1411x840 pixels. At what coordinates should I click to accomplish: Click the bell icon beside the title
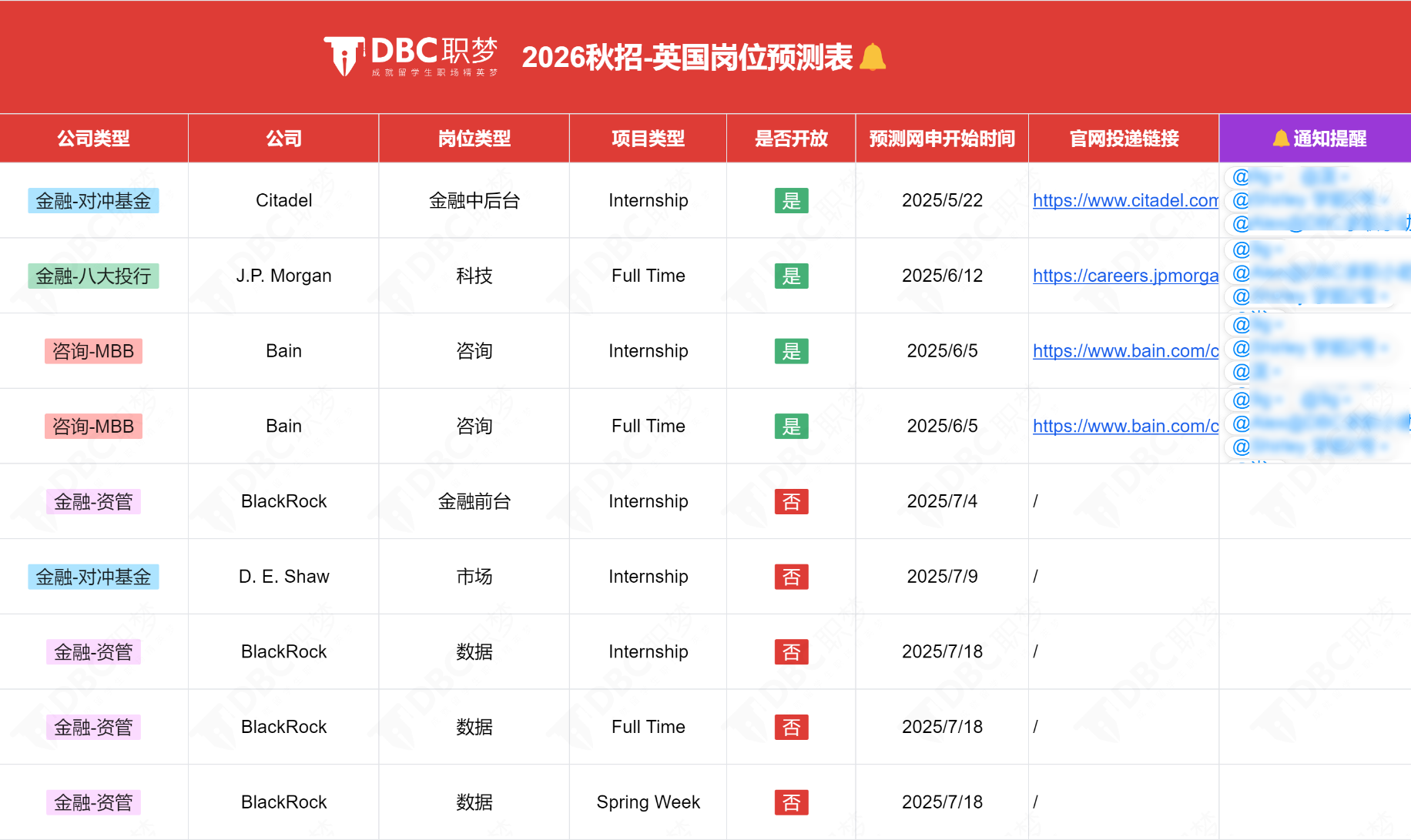pyautogui.click(x=873, y=57)
